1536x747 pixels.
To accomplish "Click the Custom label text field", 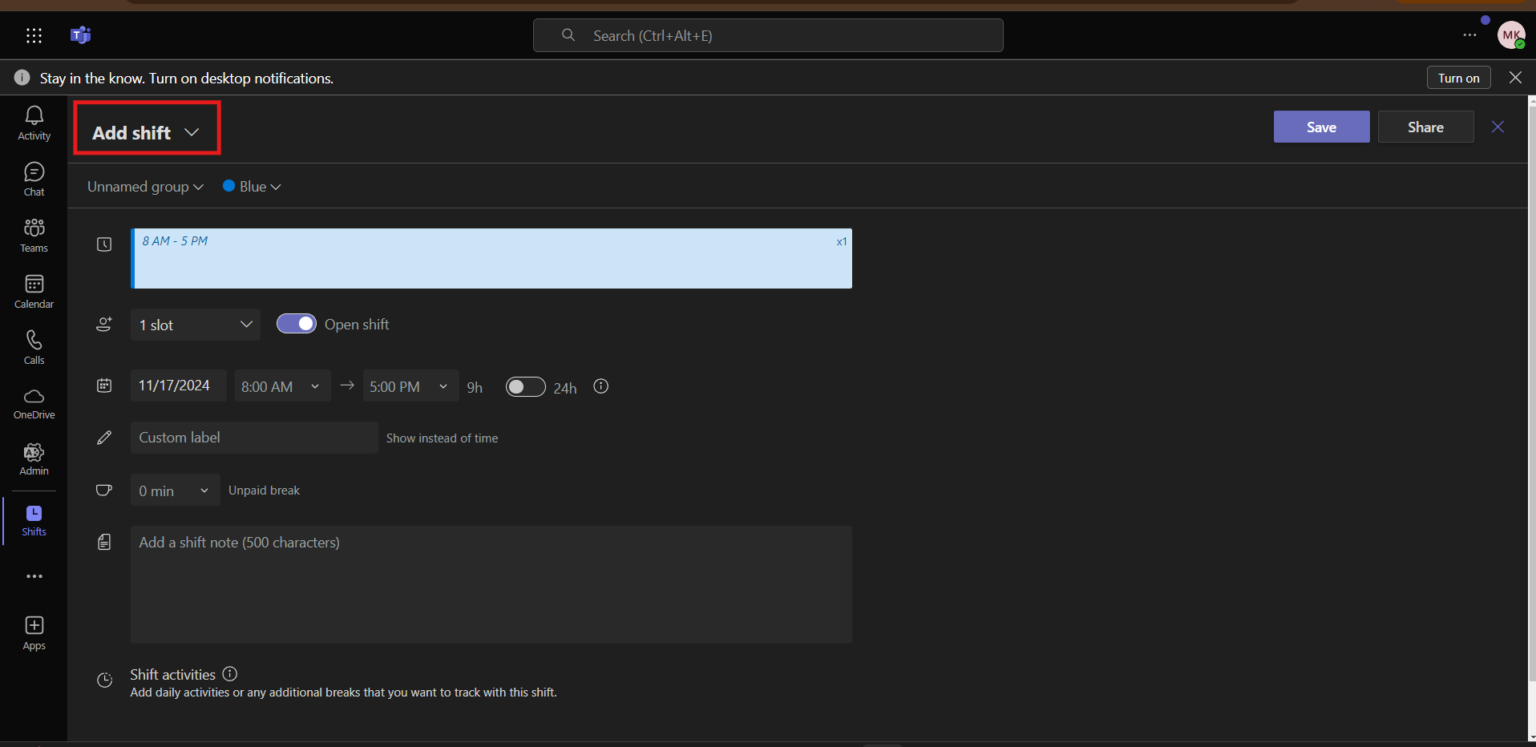I will tap(254, 438).
